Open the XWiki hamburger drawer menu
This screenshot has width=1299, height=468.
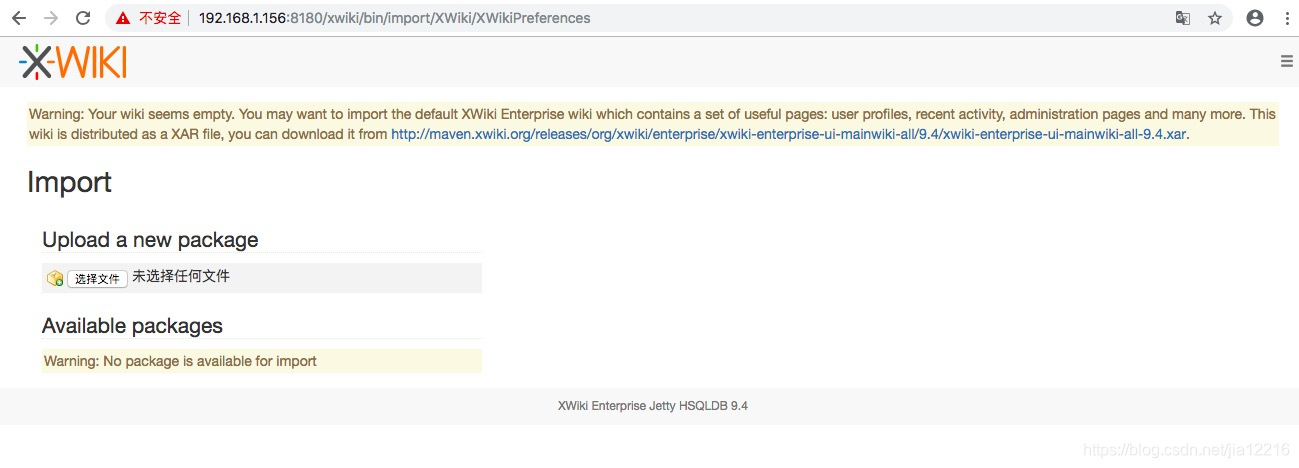point(1286,61)
